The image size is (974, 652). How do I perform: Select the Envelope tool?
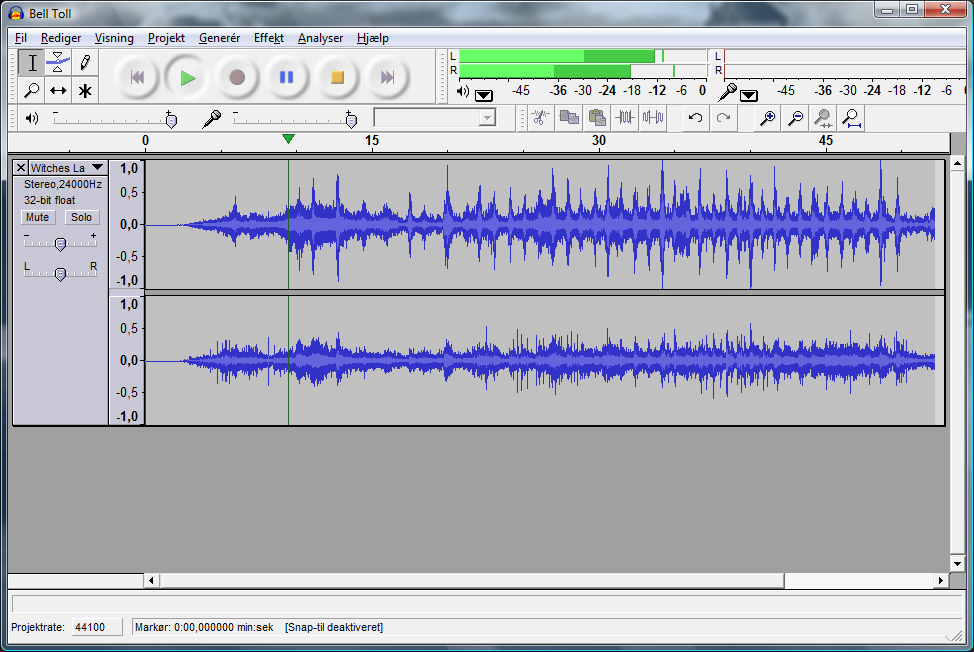pyautogui.click(x=58, y=62)
